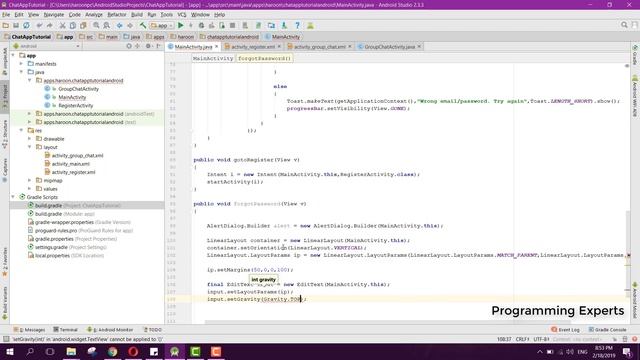Click the Replace icon in toolbar
640x360 pixels.
(x=107, y=25)
